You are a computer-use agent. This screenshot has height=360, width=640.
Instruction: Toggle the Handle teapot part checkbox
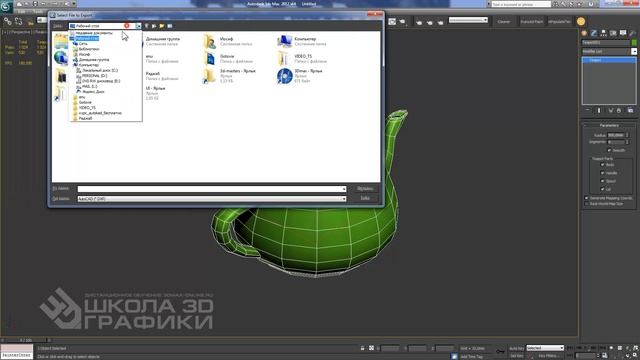tap(602, 173)
